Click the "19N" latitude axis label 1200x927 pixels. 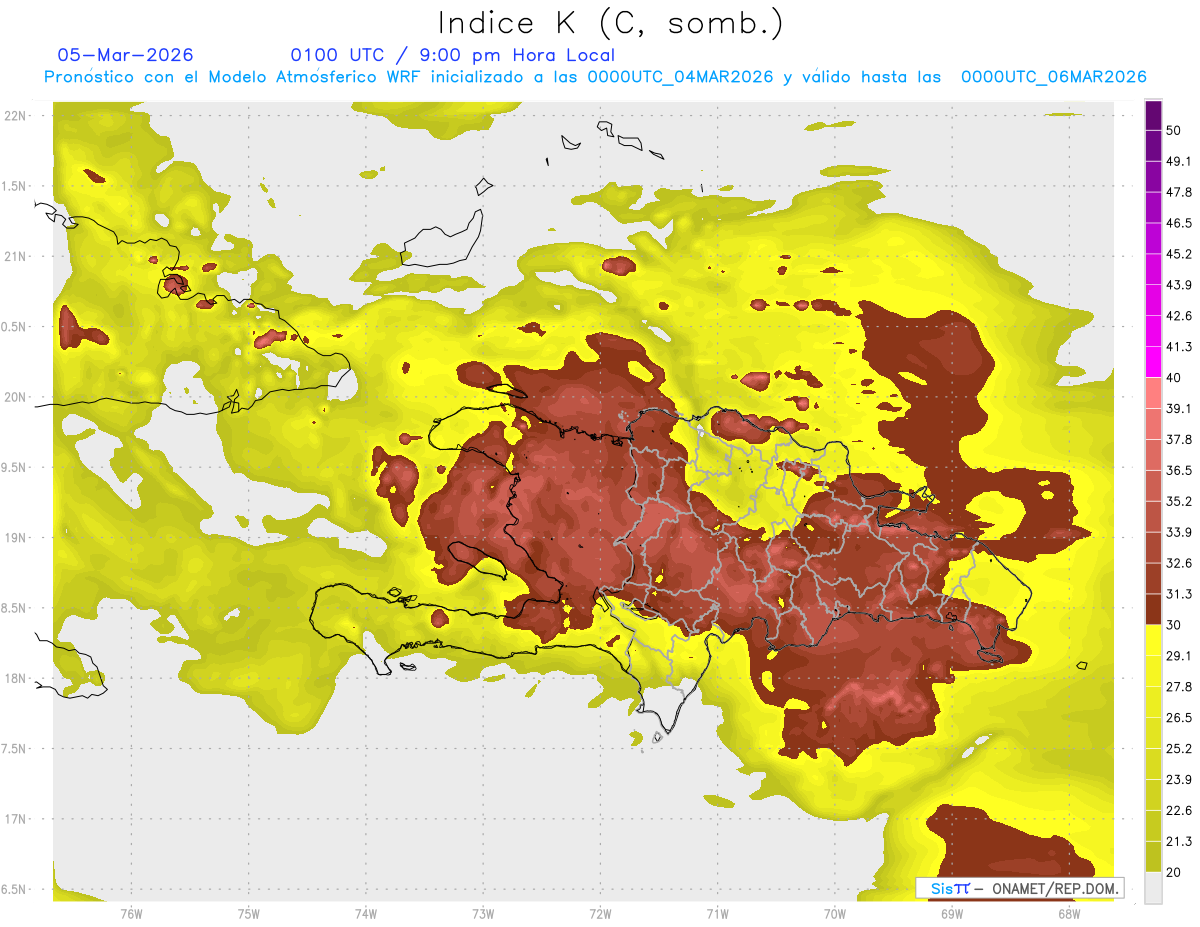(15, 538)
